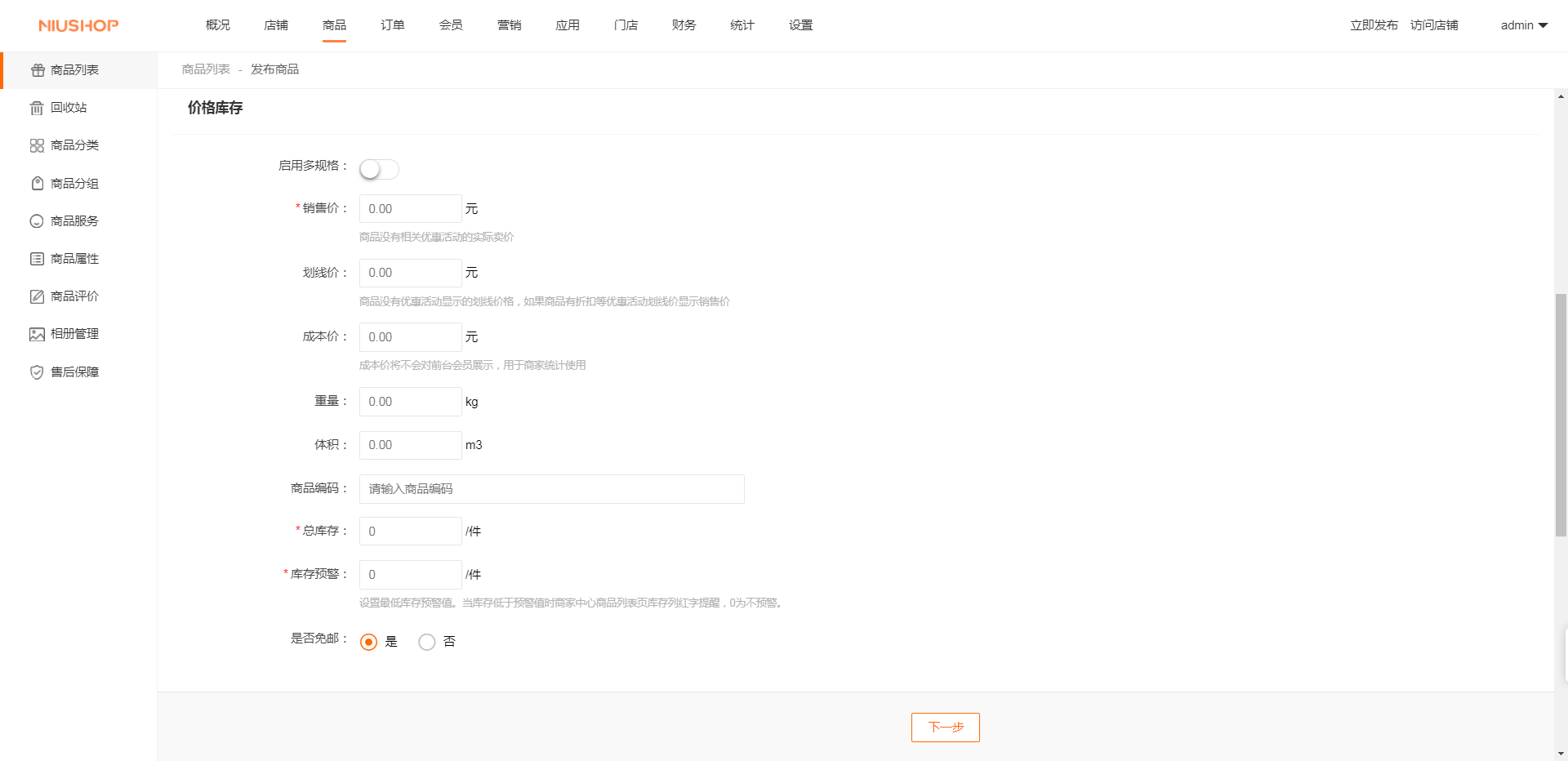Click the 重量 input field
This screenshot has width=1568, height=761.
pyautogui.click(x=411, y=402)
